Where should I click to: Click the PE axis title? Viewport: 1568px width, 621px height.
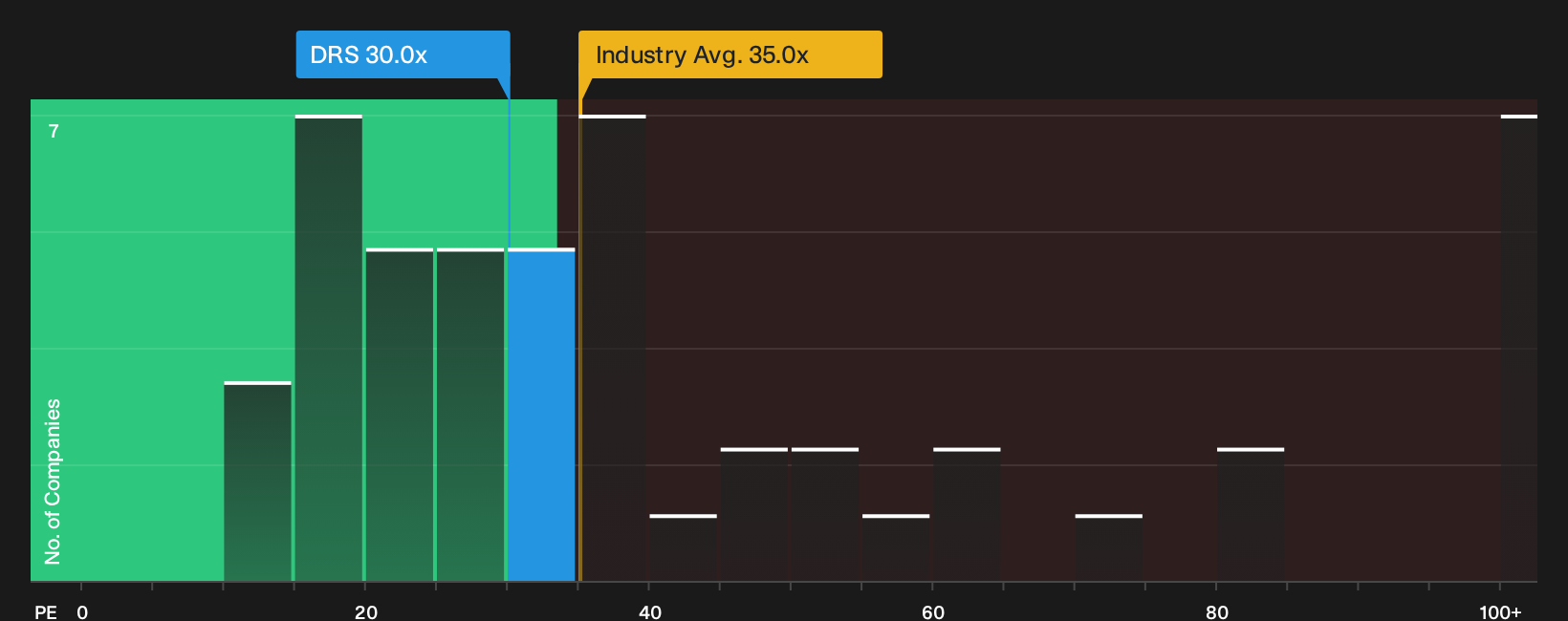46,611
